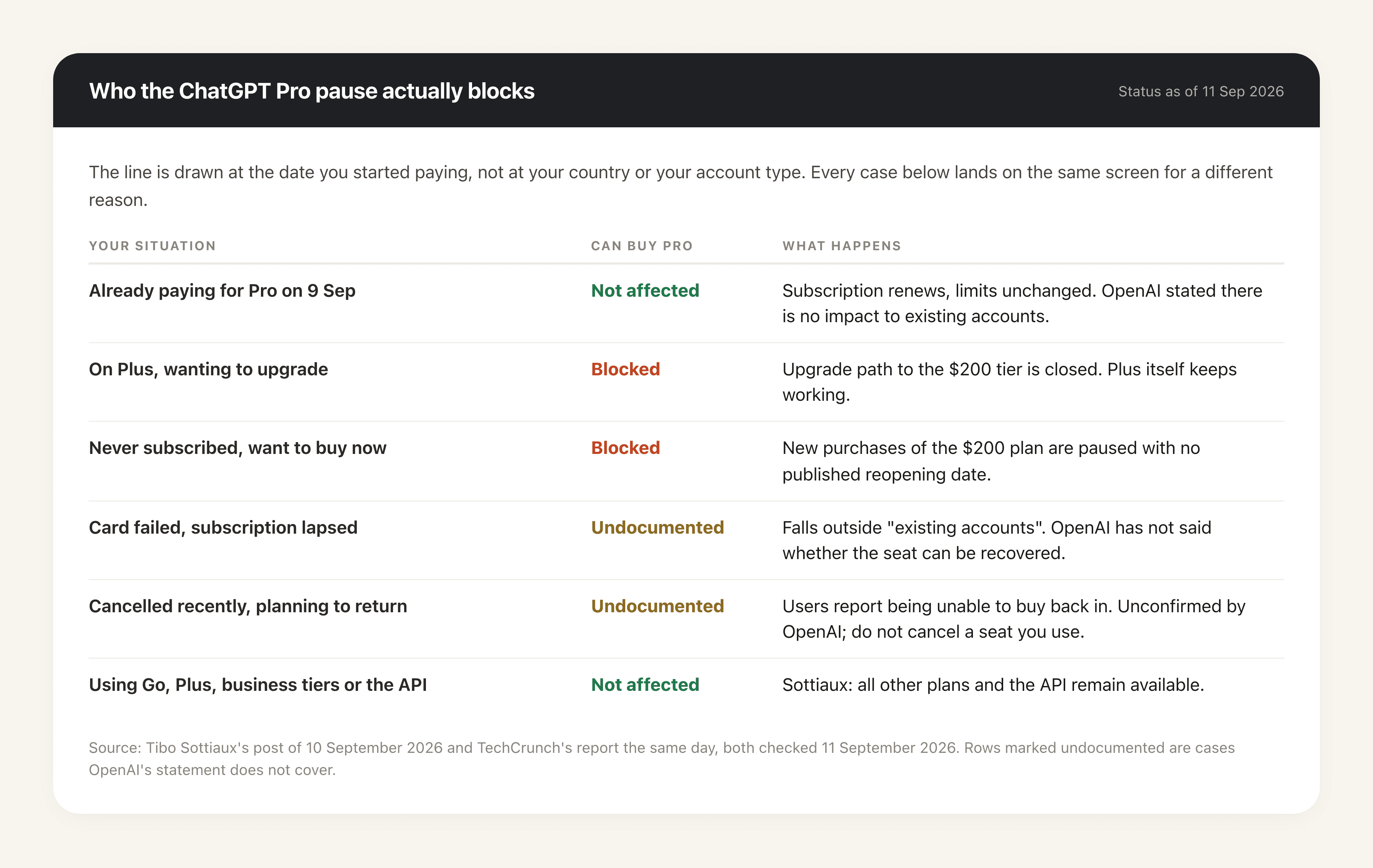Select 'Card failed, subscription lapsed' row label
Screen dimensions: 1373x868
[223, 527]
